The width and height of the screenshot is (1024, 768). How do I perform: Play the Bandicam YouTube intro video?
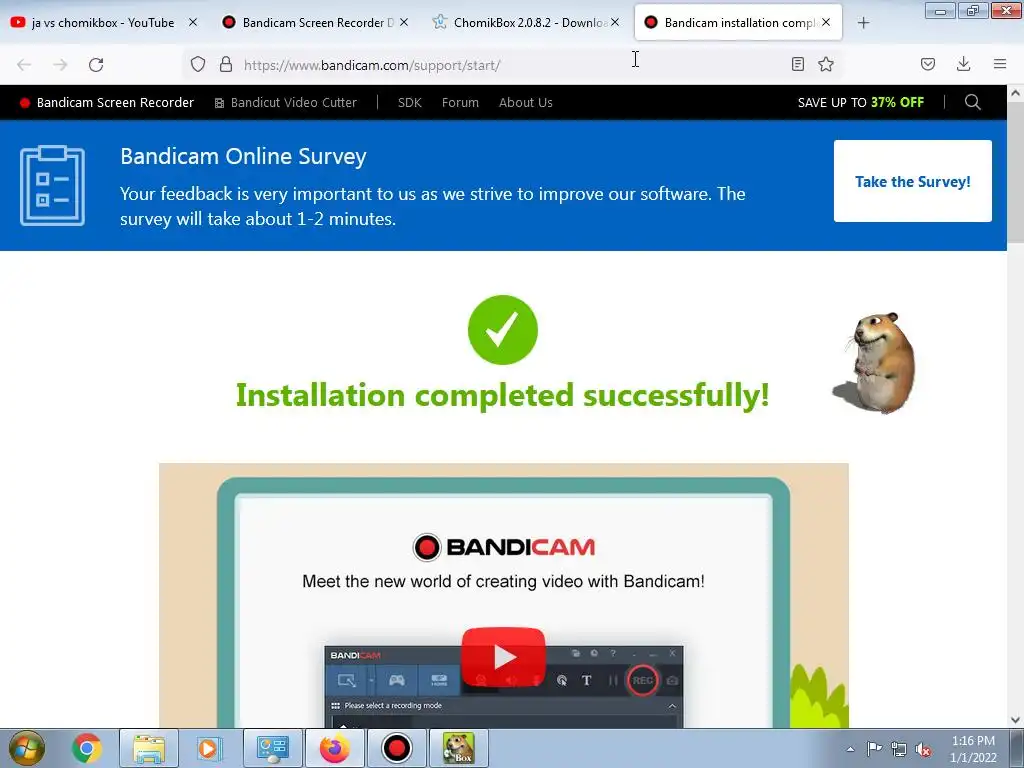tap(504, 656)
